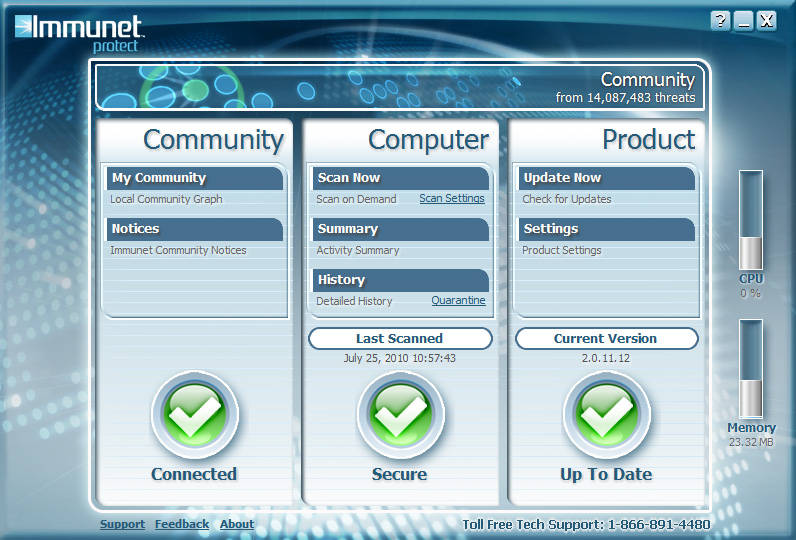The image size is (796, 540).
Task: Click the Community column heading
Action: click(x=214, y=140)
